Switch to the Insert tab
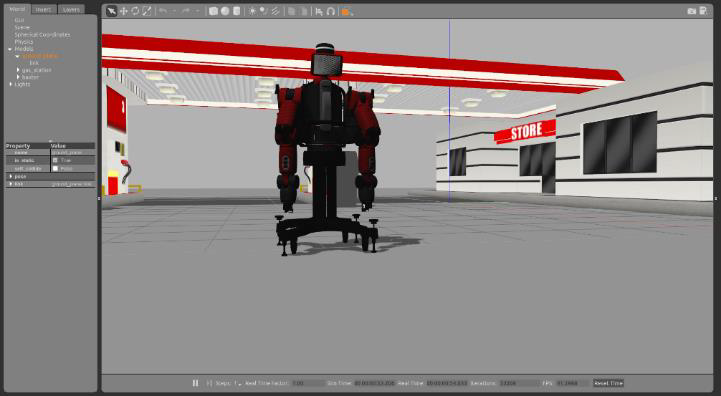Image resolution: width=721 pixels, height=396 pixels. pyautogui.click(x=44, y=9)
